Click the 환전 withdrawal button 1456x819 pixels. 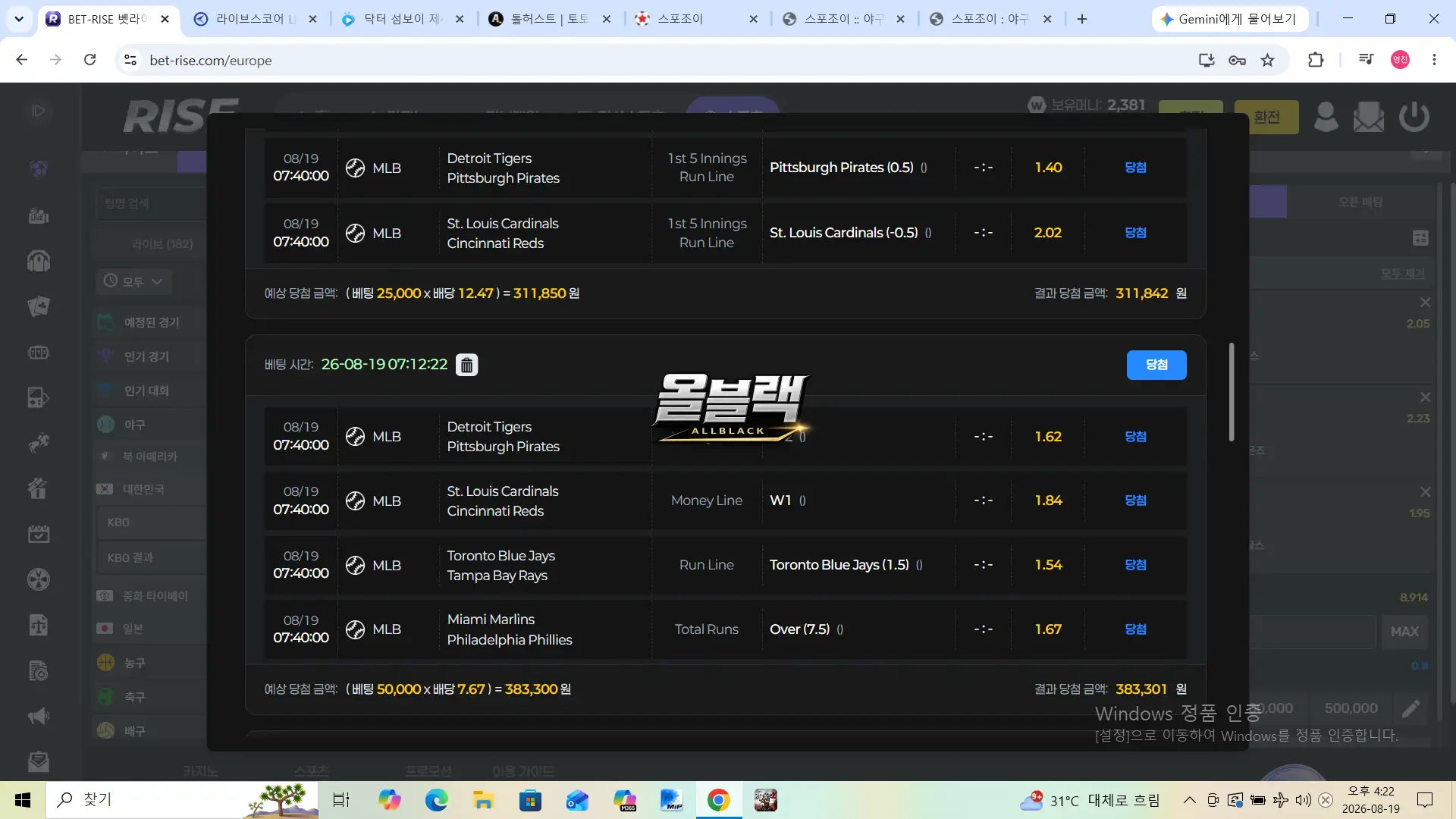[1266, 117]
